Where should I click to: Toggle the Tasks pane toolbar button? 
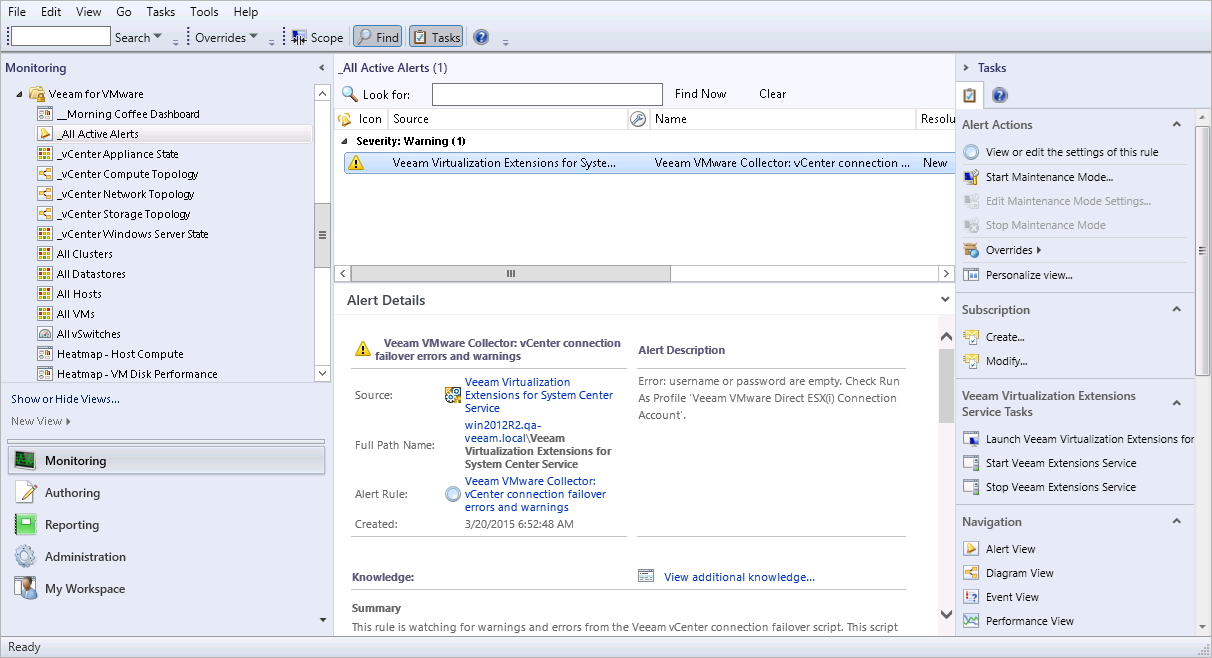pyautogui.click(x=436, y=38)
